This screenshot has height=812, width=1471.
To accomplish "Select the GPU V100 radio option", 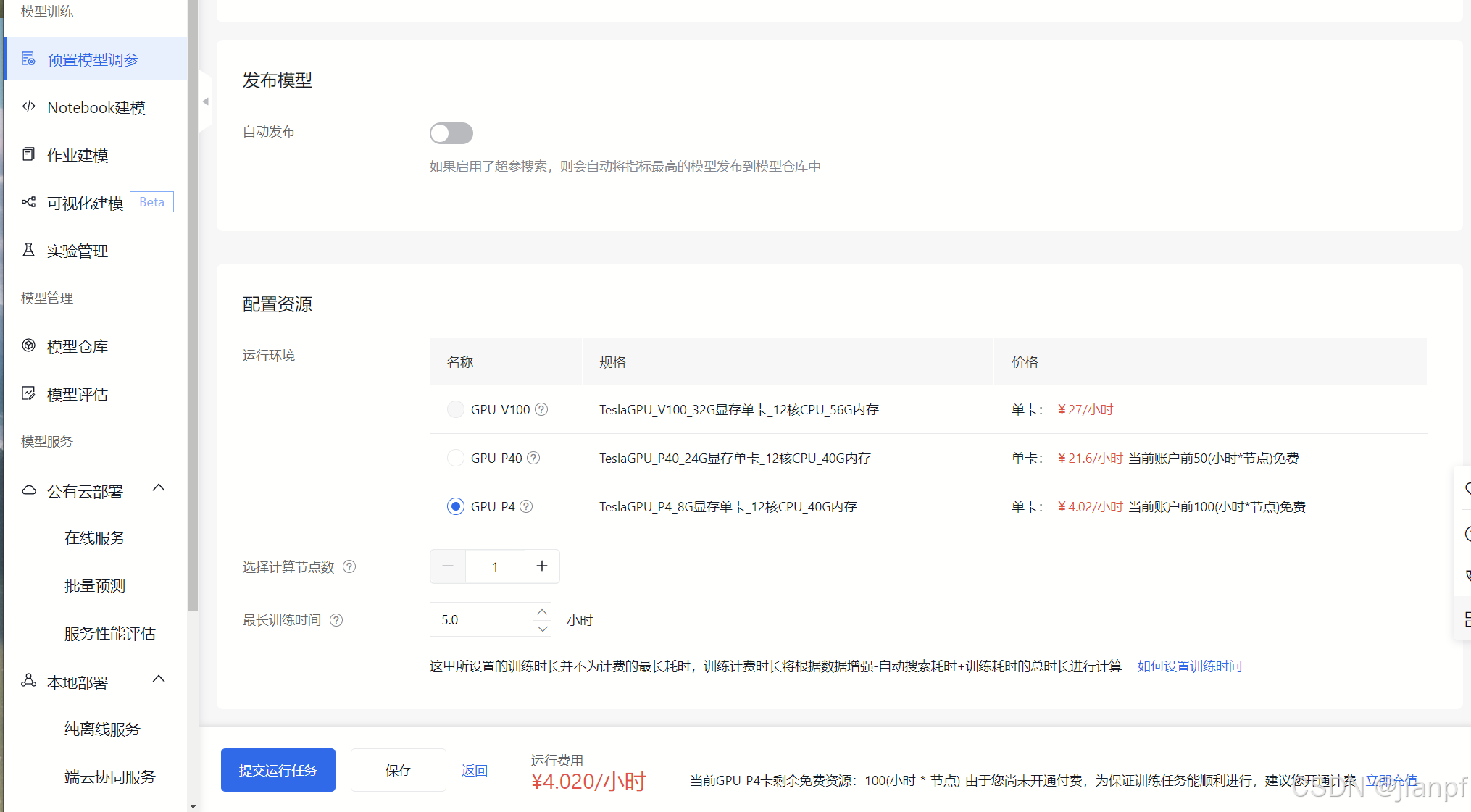I will pos(455,409).
